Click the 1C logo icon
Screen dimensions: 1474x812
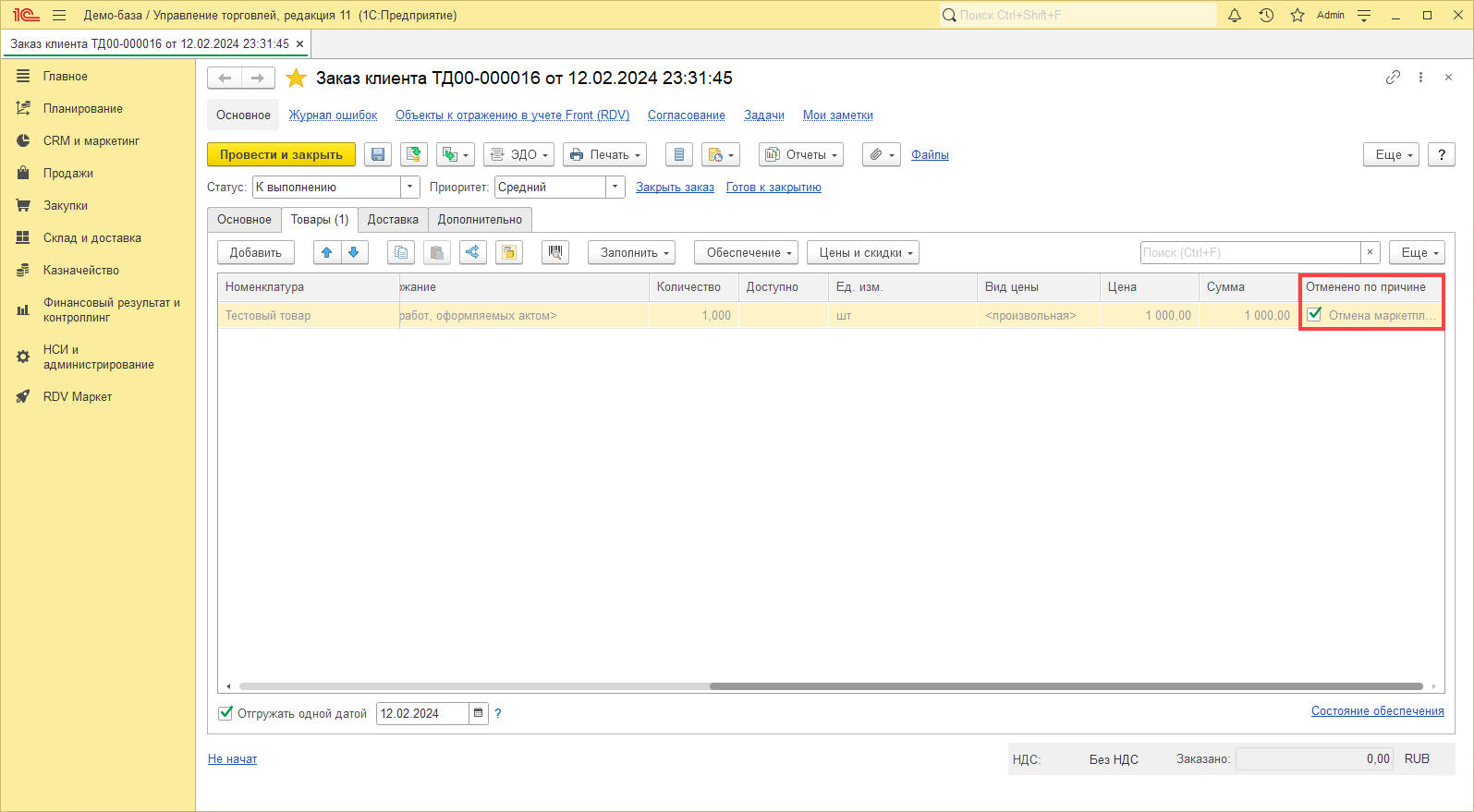tap(26, 16)
